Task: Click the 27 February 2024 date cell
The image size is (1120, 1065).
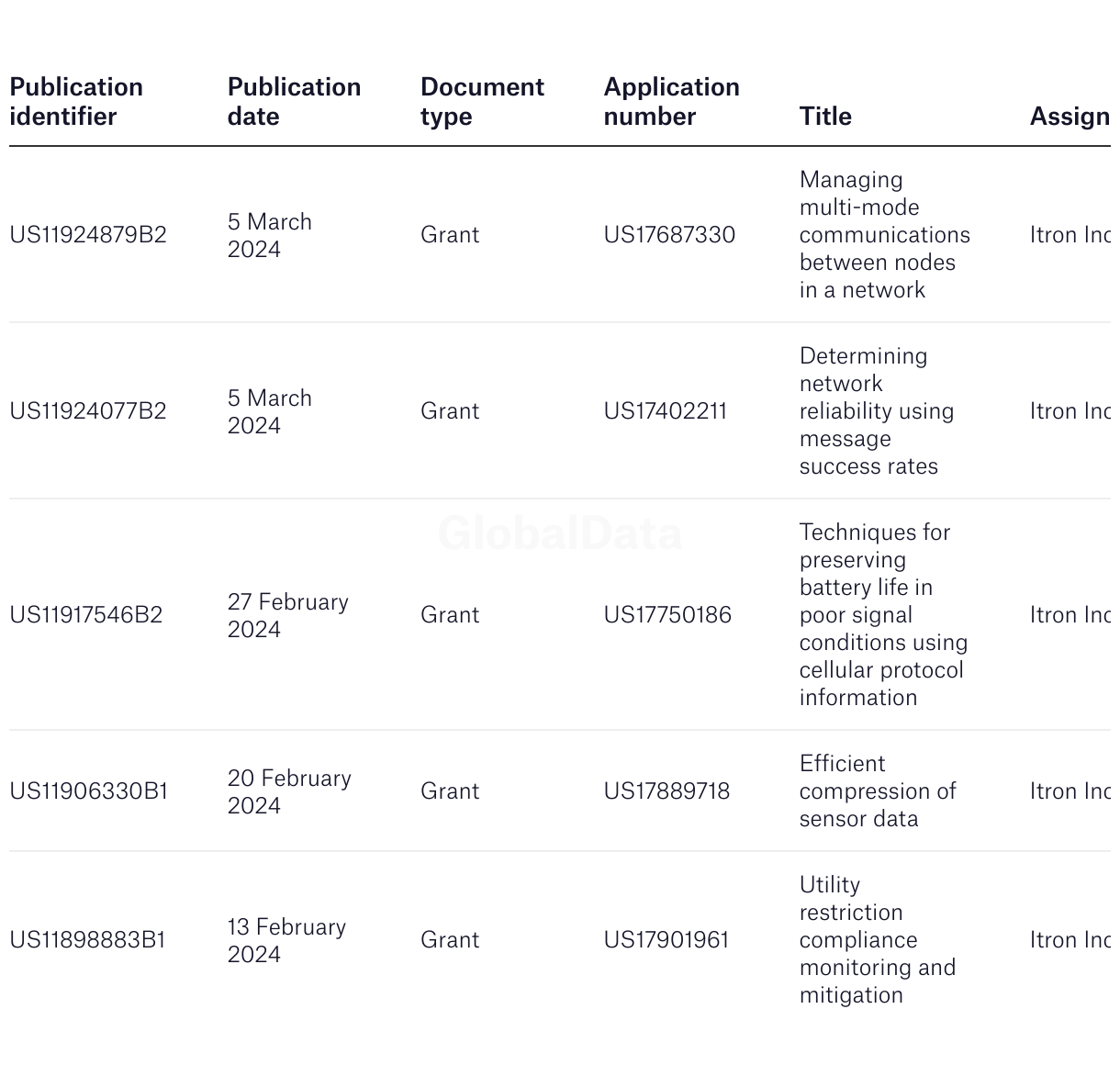Action: tap(288, 616)
